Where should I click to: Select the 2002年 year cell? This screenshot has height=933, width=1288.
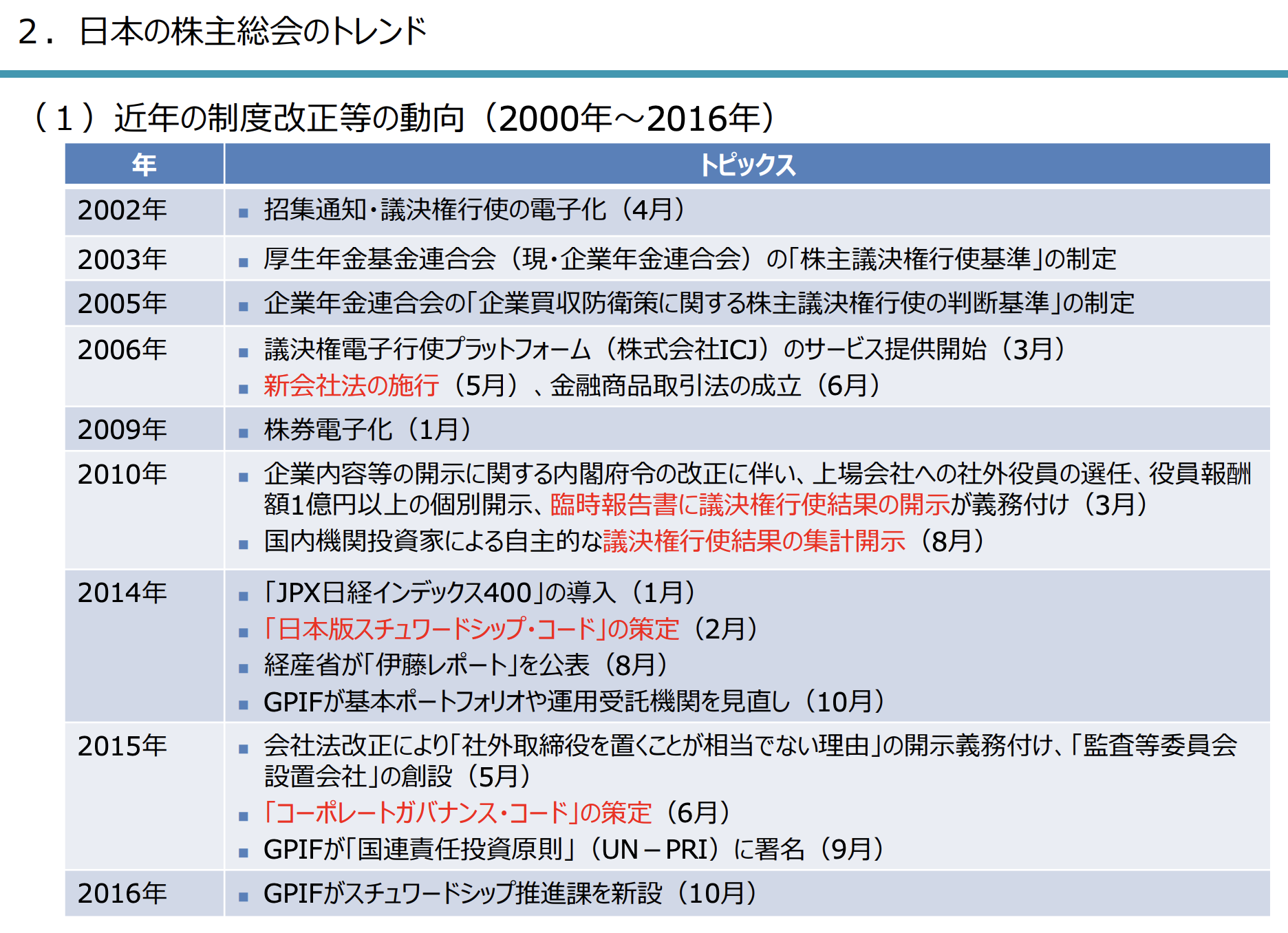(x=144, y=211)
